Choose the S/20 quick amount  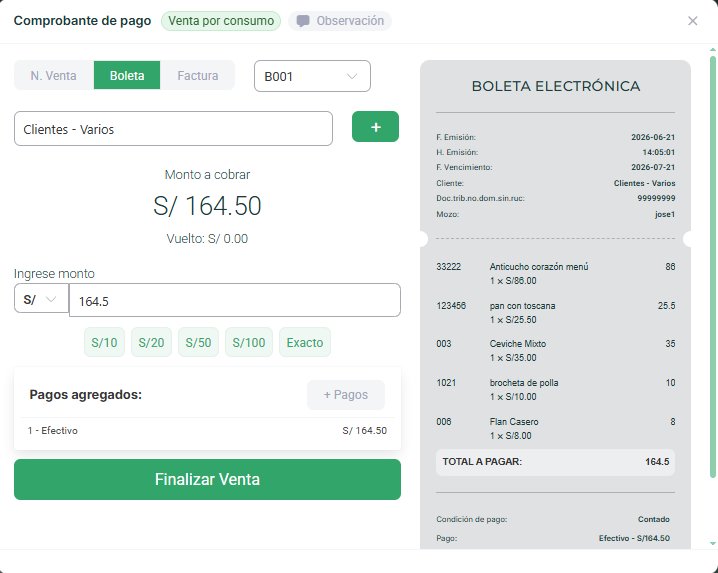[x=152, y=342]
